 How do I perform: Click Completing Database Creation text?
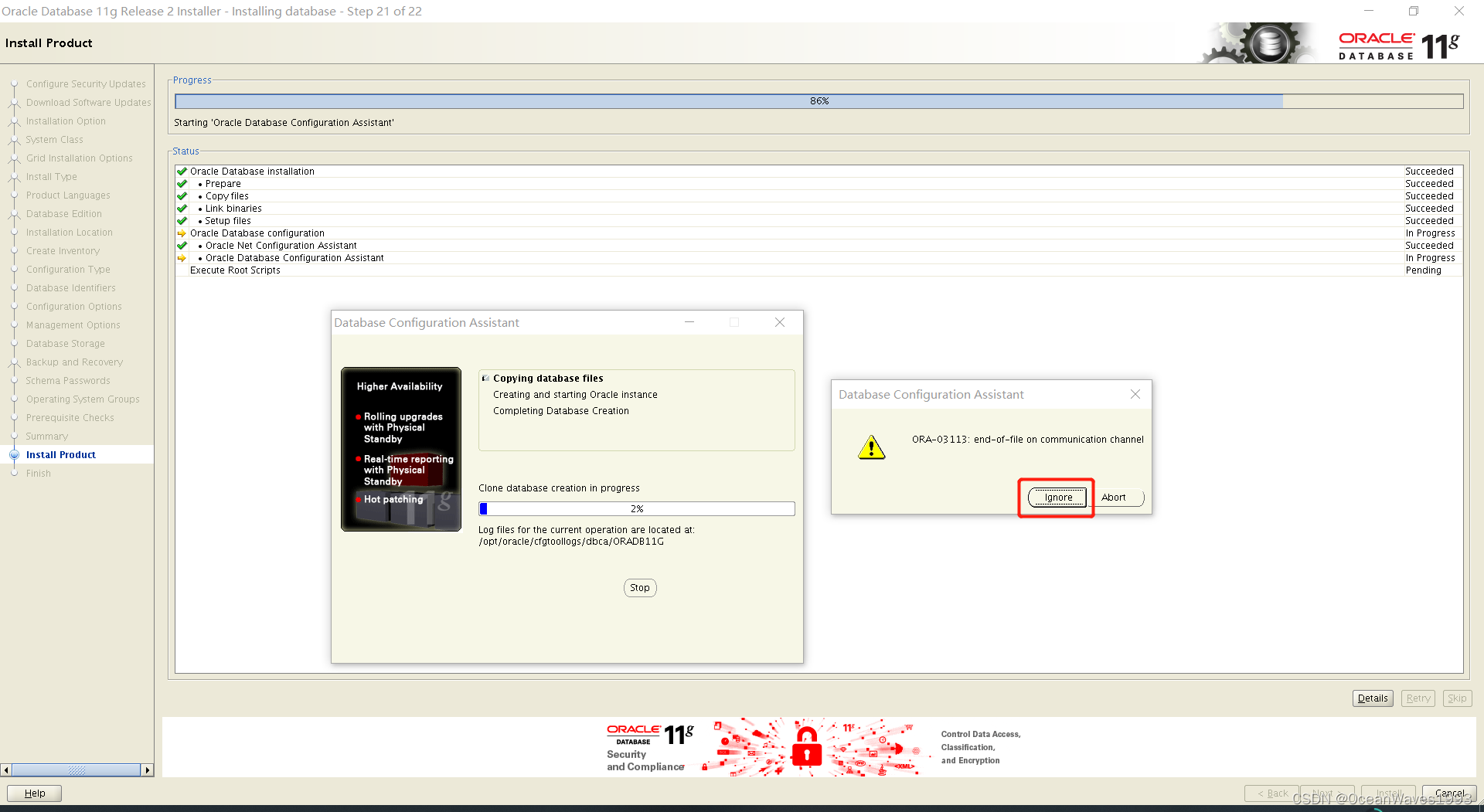tap(561, 411)
